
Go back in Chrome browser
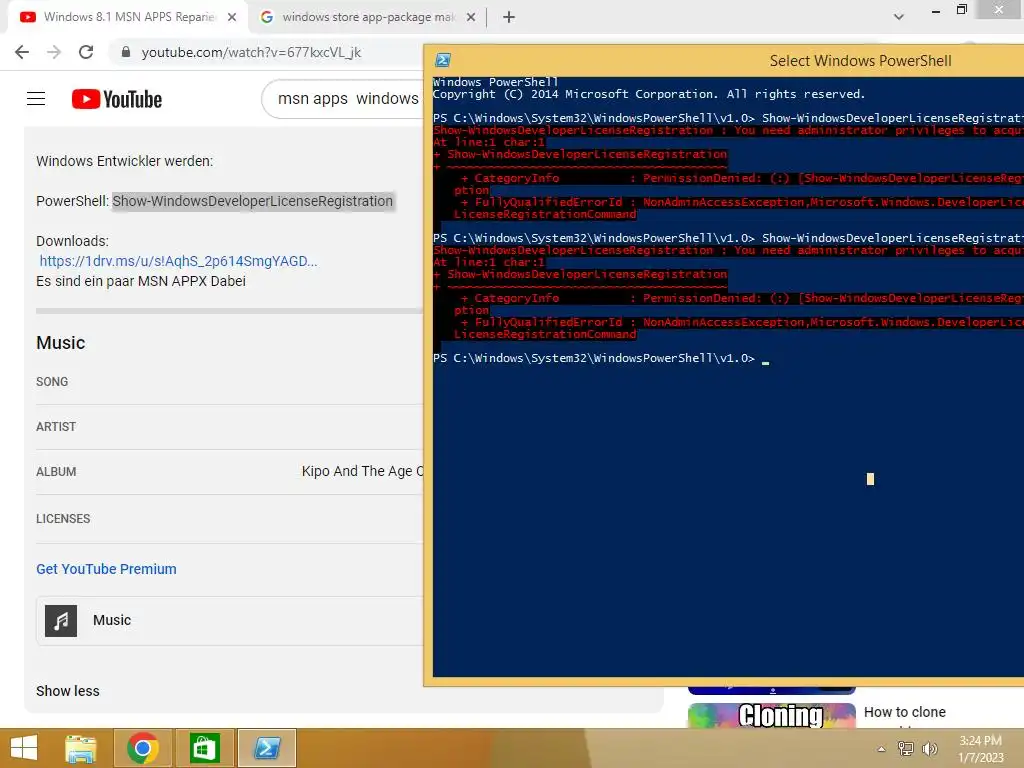(22, 52)
